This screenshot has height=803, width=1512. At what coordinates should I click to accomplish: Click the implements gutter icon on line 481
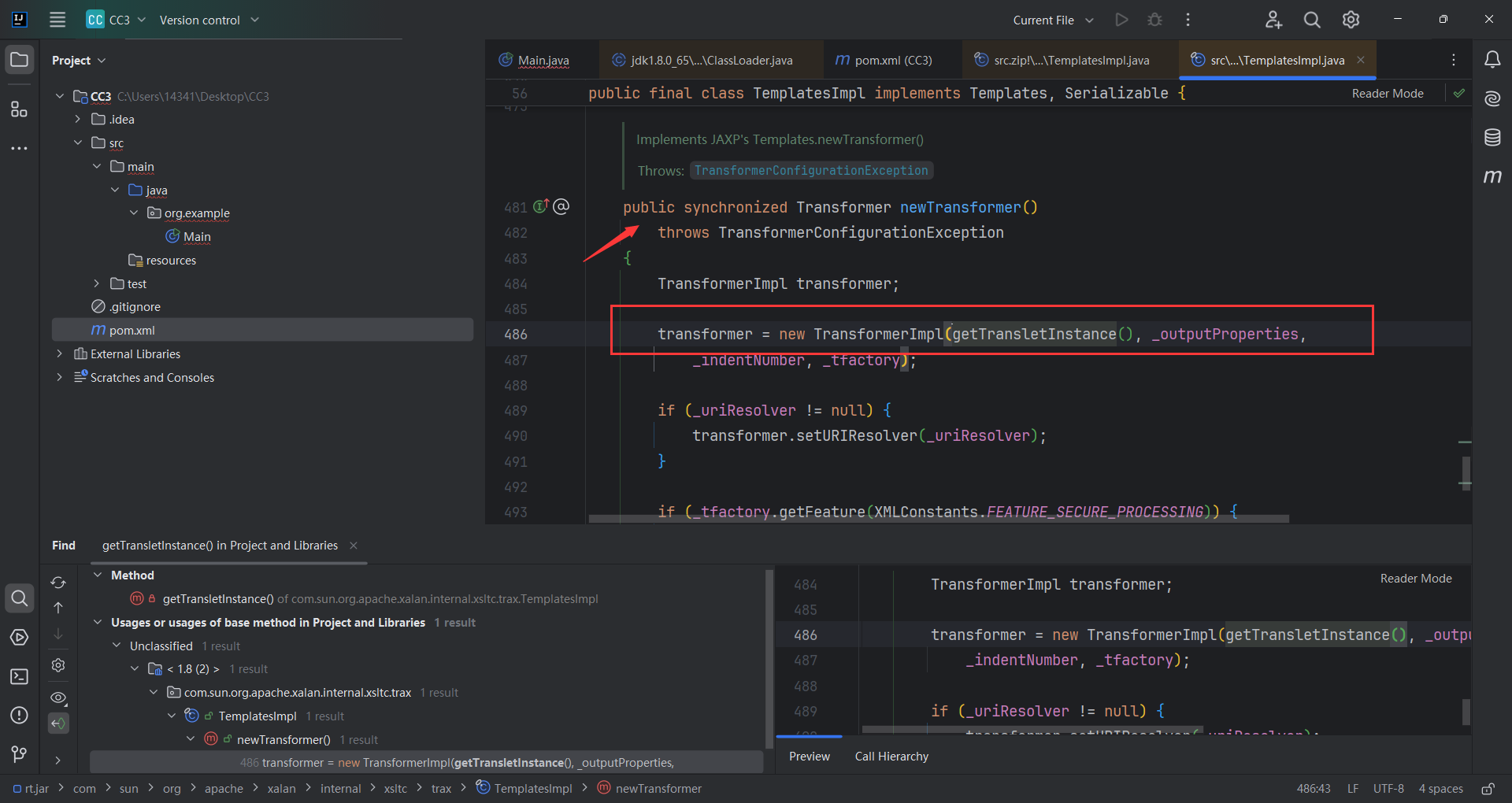pyautogui.click(x=541, y=206)
